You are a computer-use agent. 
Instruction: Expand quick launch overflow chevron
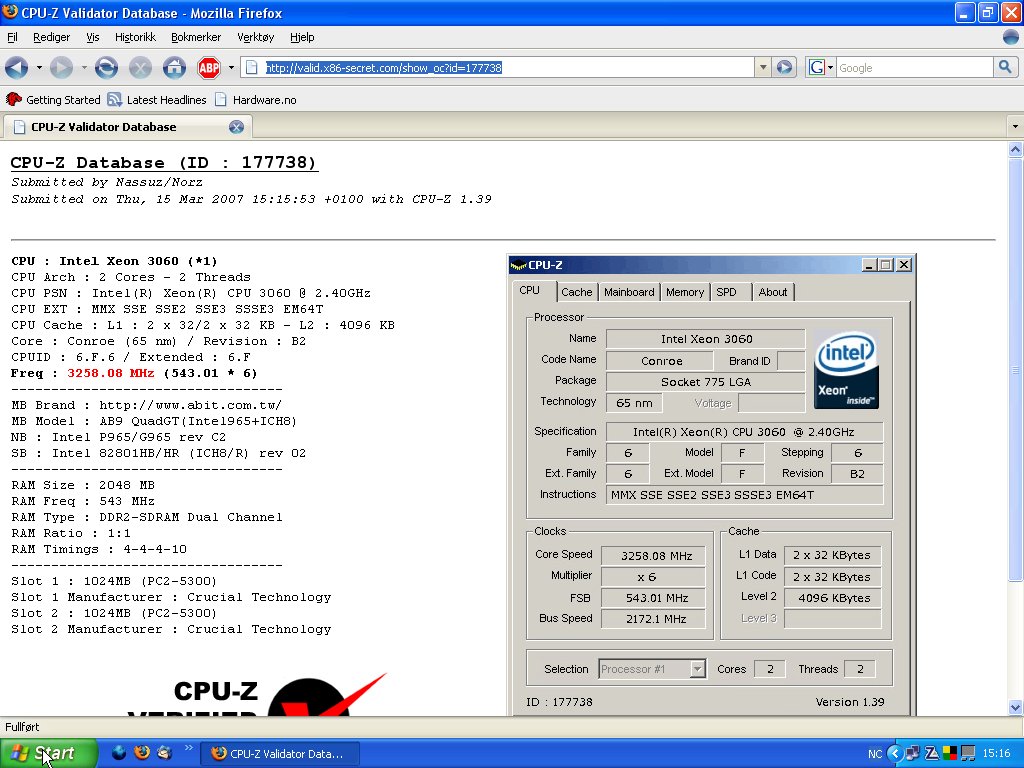point(189,748)
